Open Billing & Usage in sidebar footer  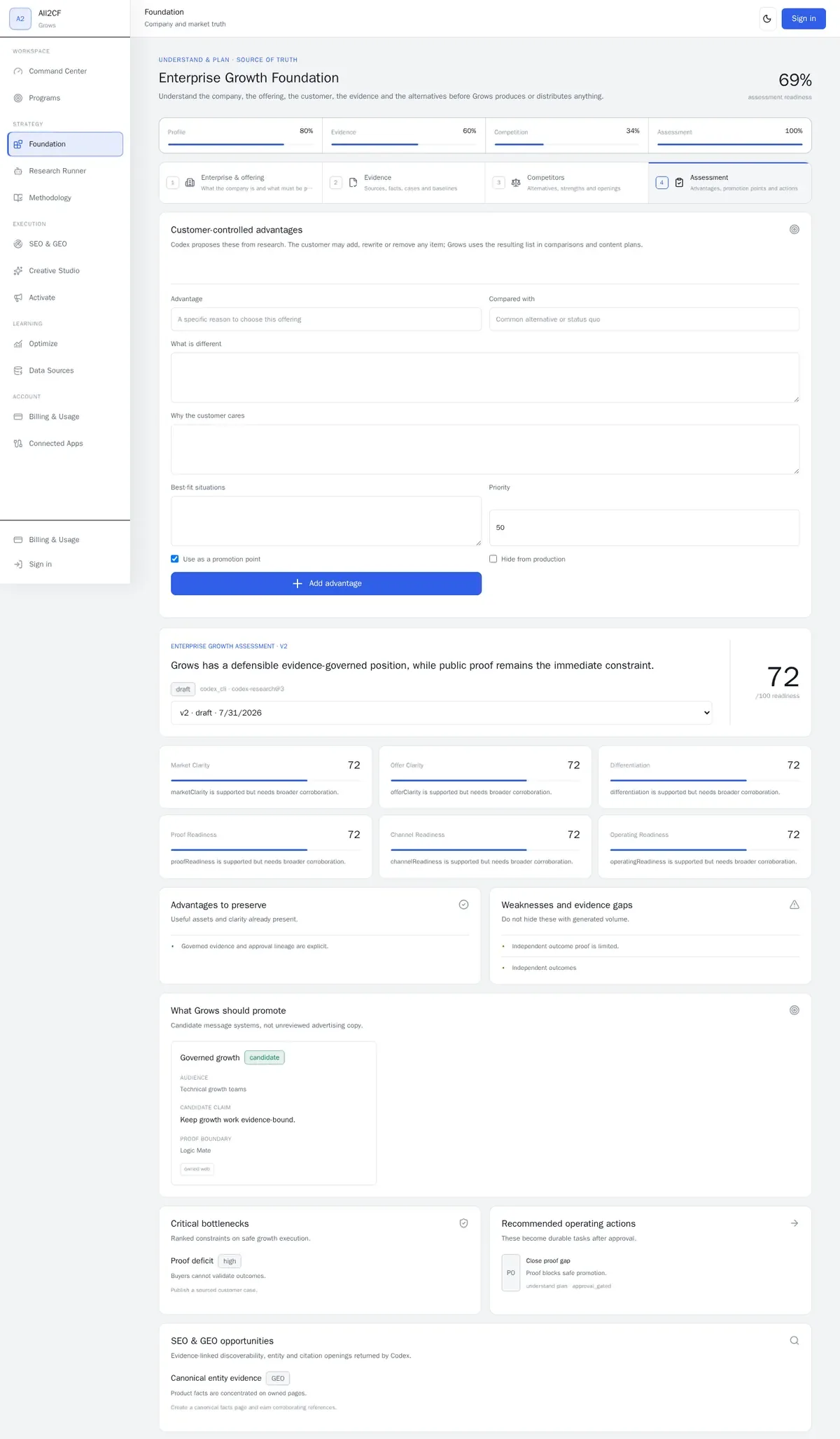(65, 540)
